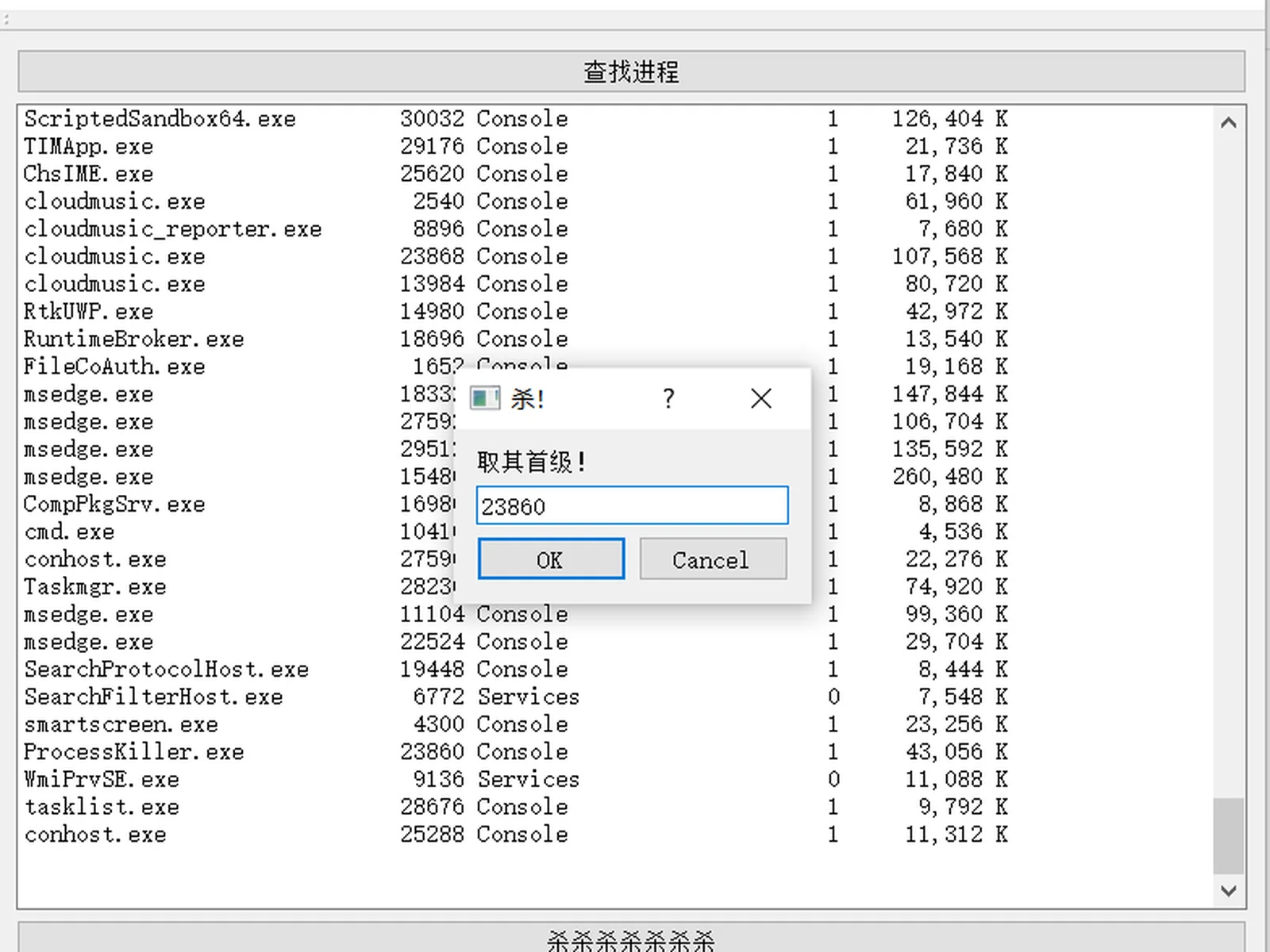Select the tasklist.exe row
This screenshot has height=952, width=1270.
click(516, 807)
